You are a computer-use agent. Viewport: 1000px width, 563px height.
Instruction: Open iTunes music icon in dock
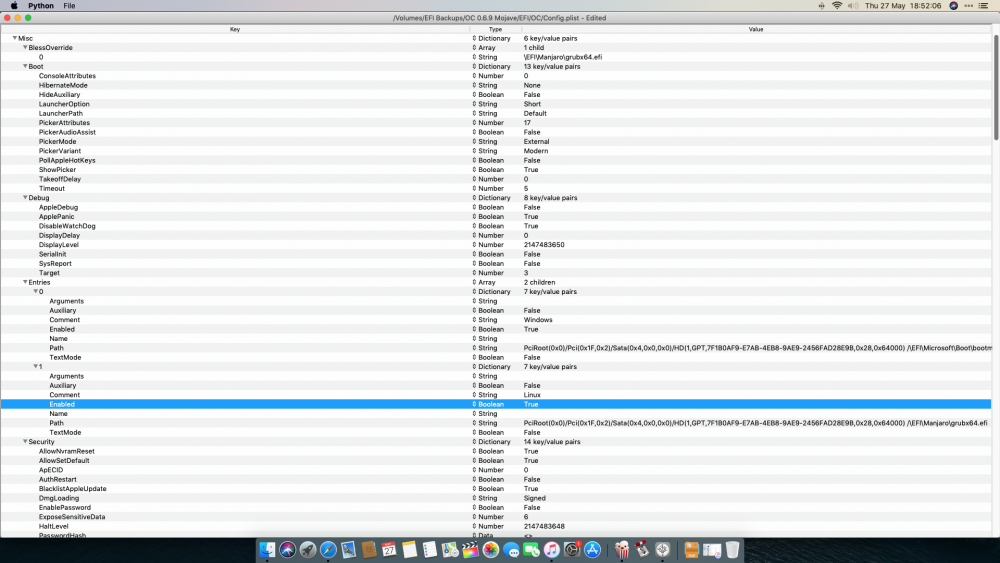coord(552,550)
